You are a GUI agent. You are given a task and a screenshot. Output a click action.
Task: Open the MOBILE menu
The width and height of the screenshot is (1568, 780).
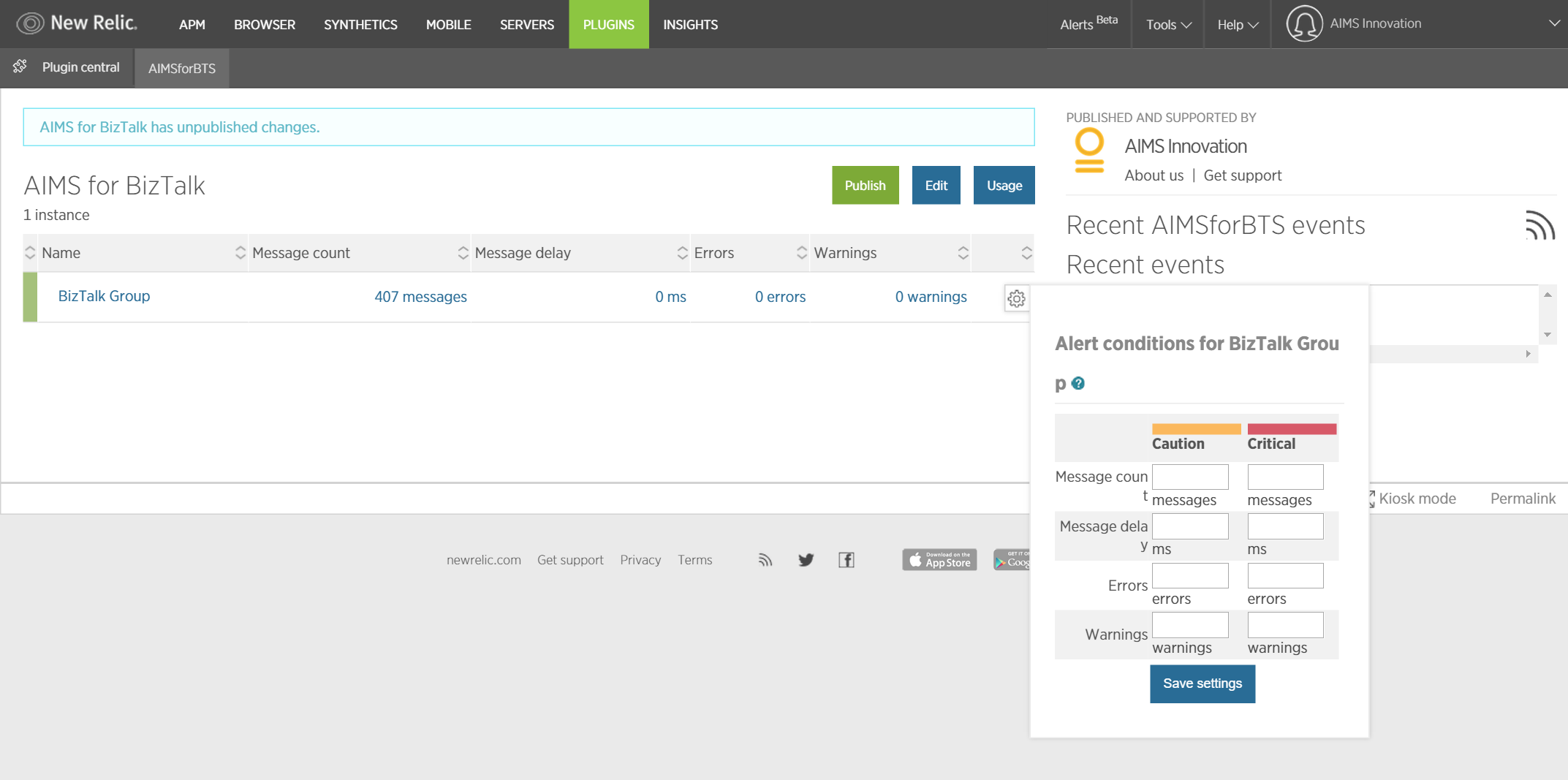(448, 24)
